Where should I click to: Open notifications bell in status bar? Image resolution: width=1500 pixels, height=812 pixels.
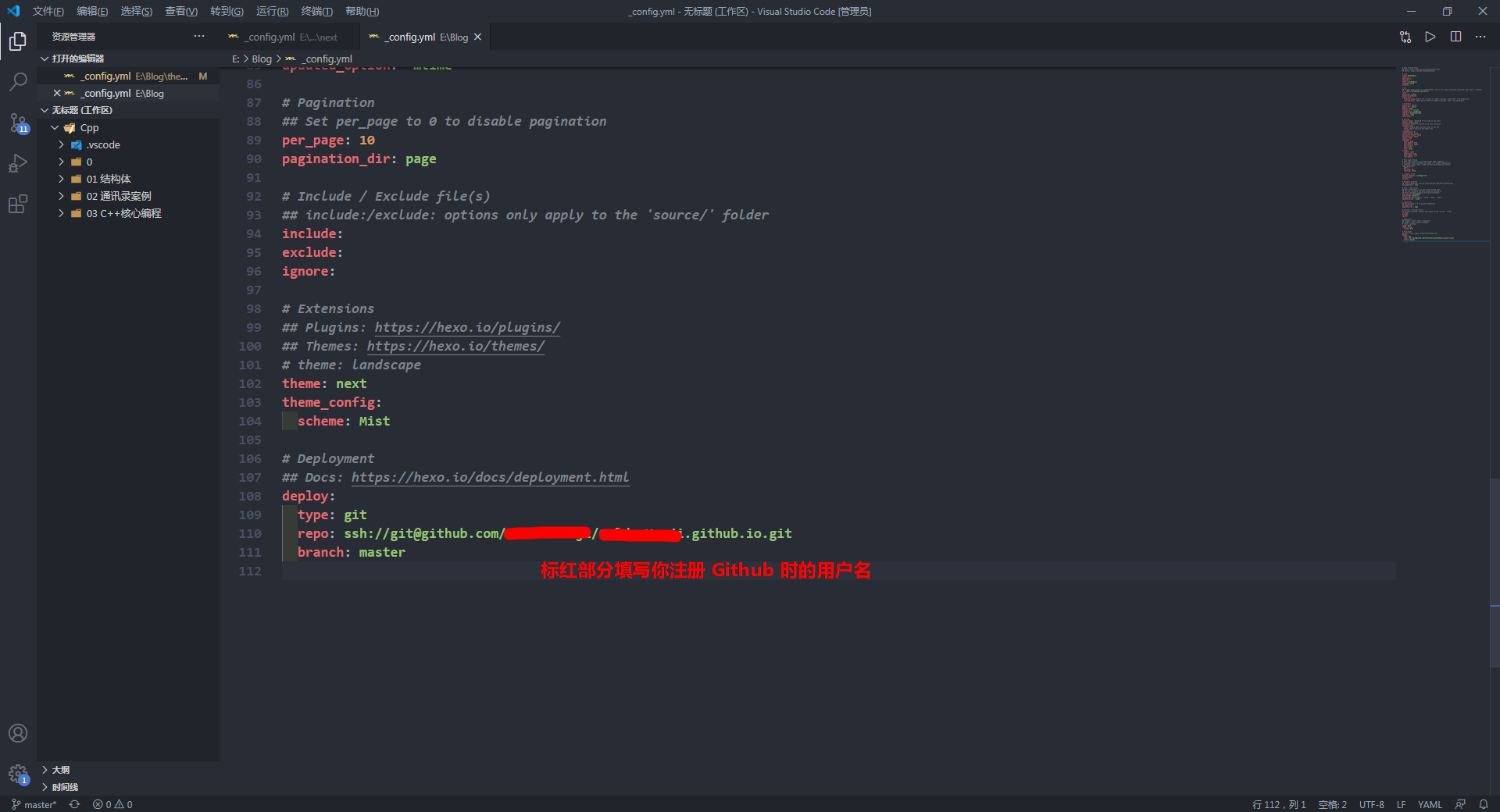(x=1483, y=804)
